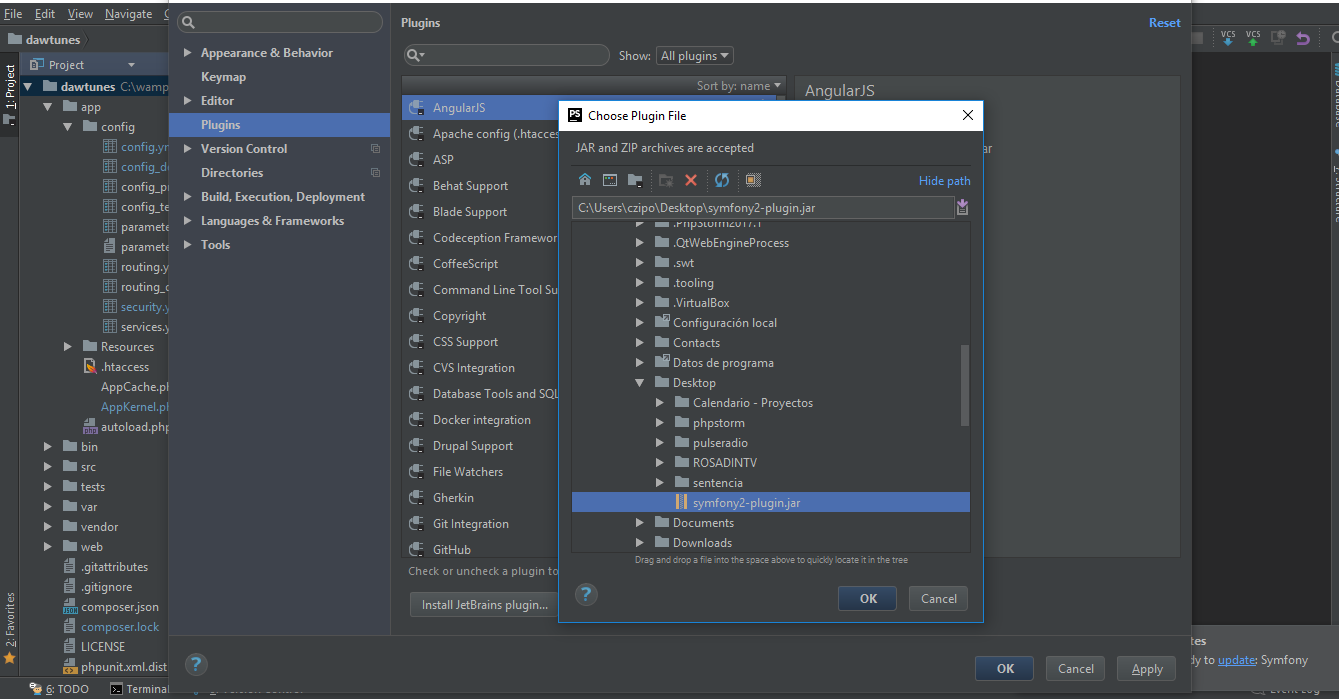Open the Terminal tool window
The height and width of the screenshot is (699, 1339).
139,689
